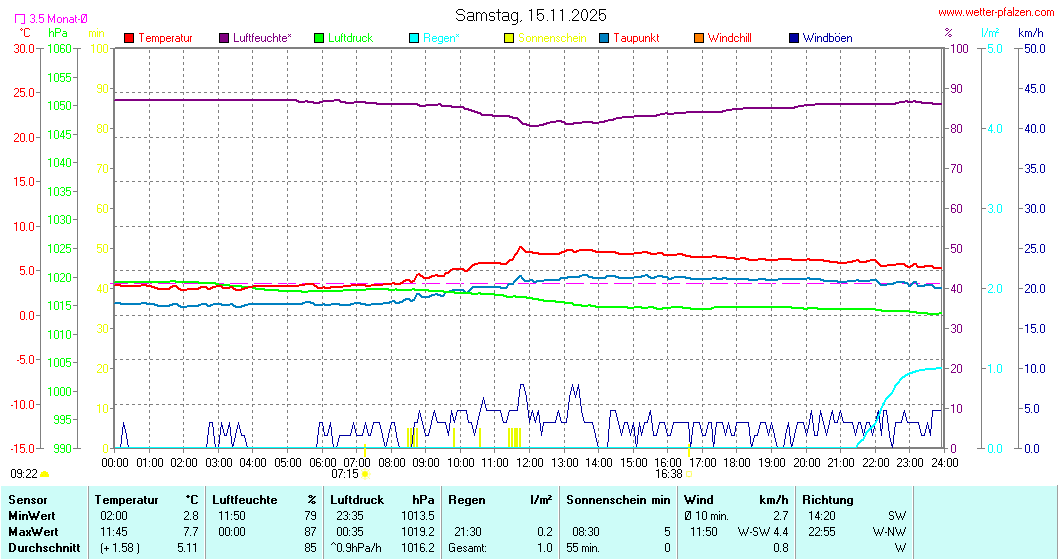Screen dimensions: 1058x559
Task: Click the cyan Regen legend swatch
Action: tap(414, 38)
